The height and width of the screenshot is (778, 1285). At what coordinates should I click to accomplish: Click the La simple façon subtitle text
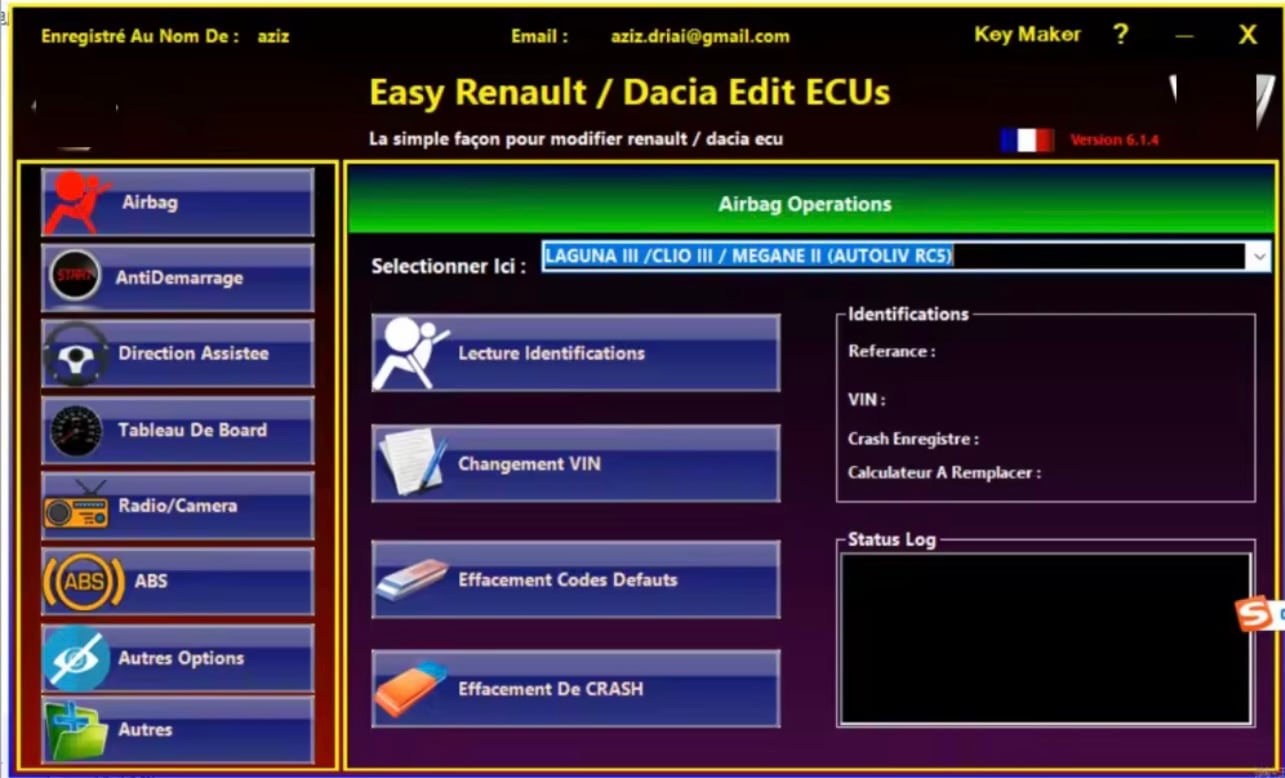(x=576, y=140)
